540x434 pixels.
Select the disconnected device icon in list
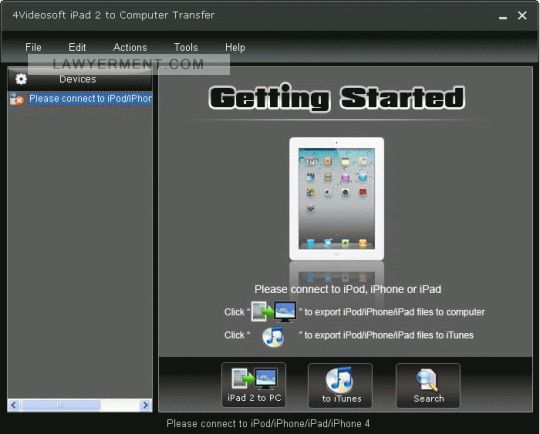click(x=17, y=99)
